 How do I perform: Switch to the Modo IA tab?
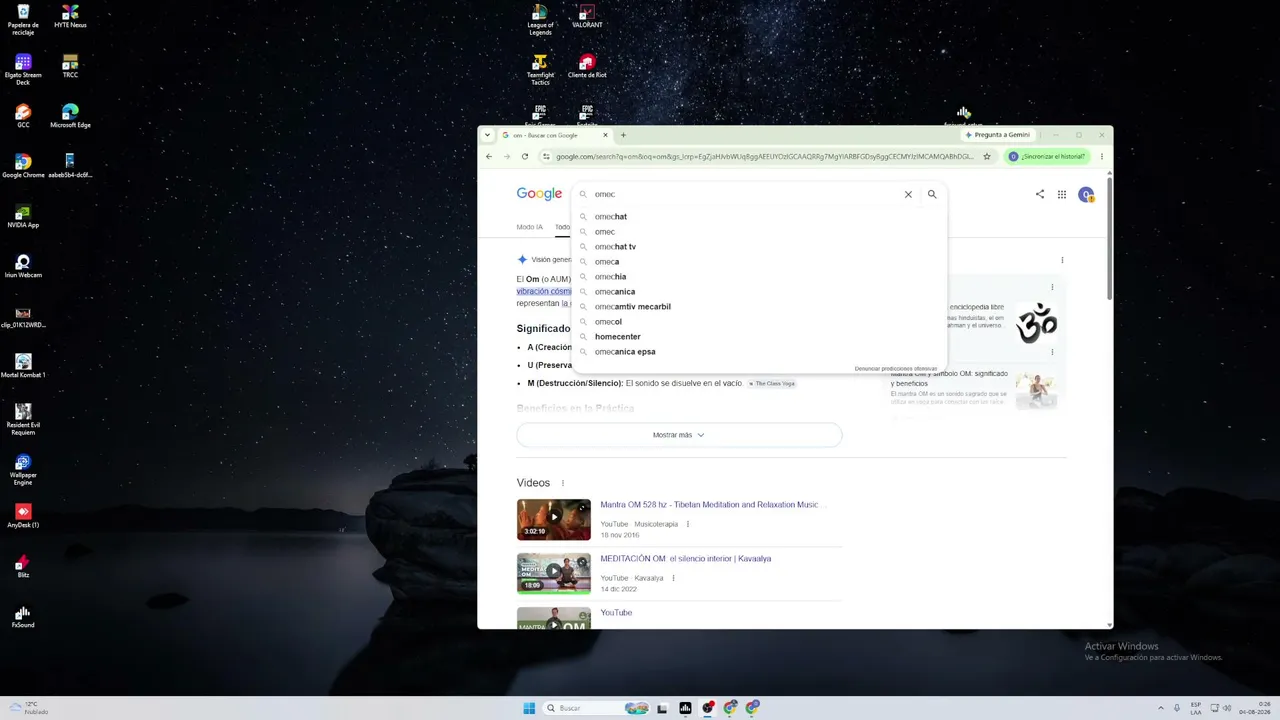(530, 227)
